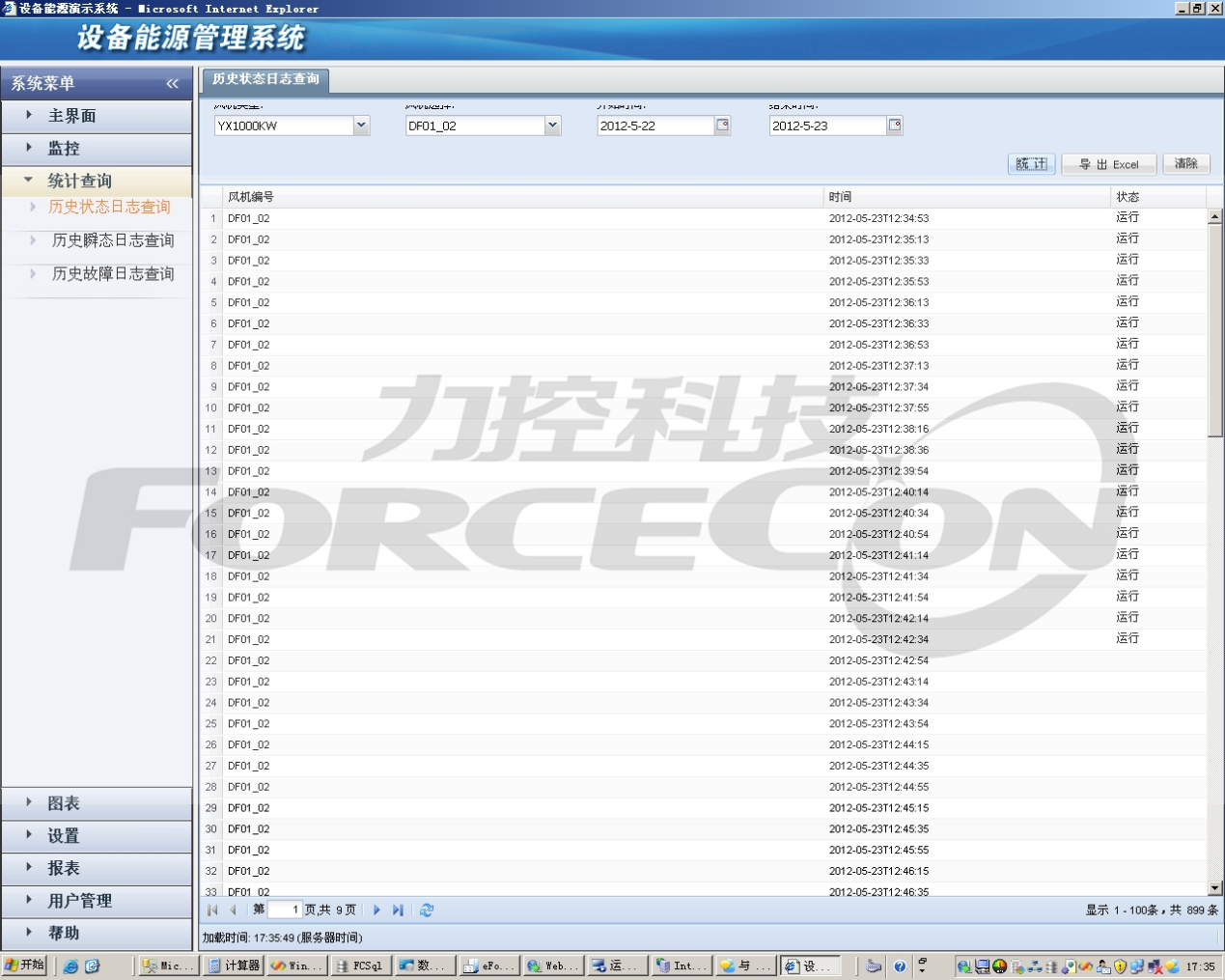The width and height of the screenshot is (1225, 980).
Task: Select the row with time 2012-05-23T12:34:53
Action: click(704, 218)
